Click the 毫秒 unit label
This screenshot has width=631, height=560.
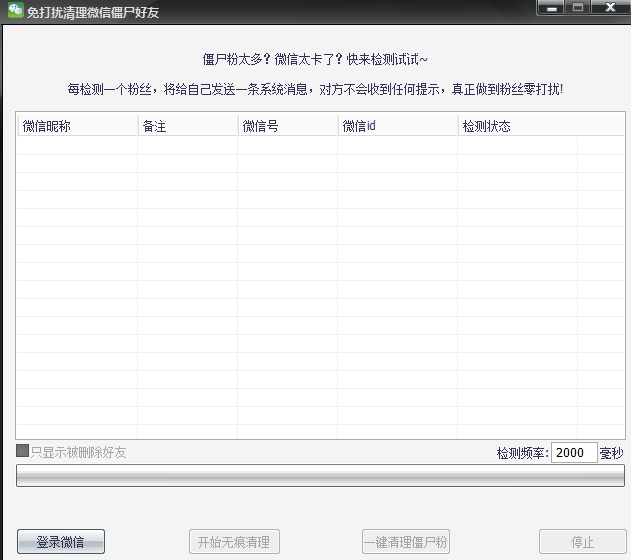click(611, 453)
